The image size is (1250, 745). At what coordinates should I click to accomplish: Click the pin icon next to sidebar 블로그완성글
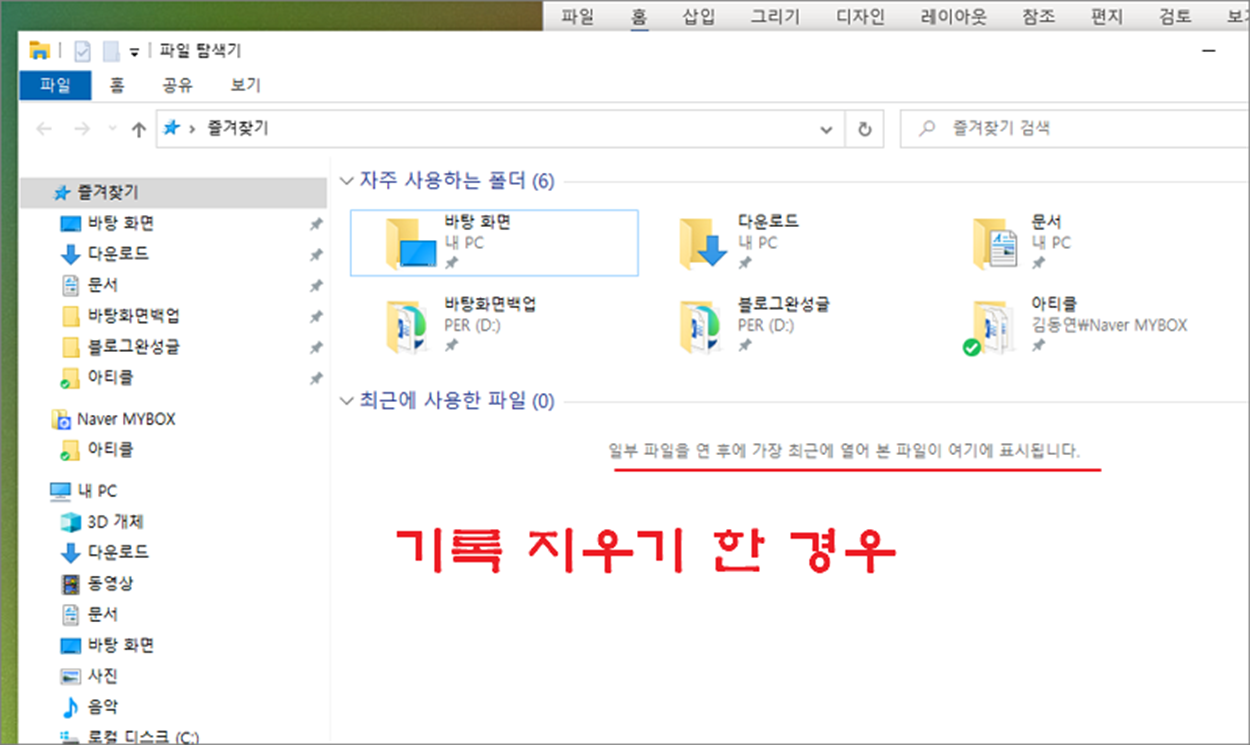click(x=315, y=348)
